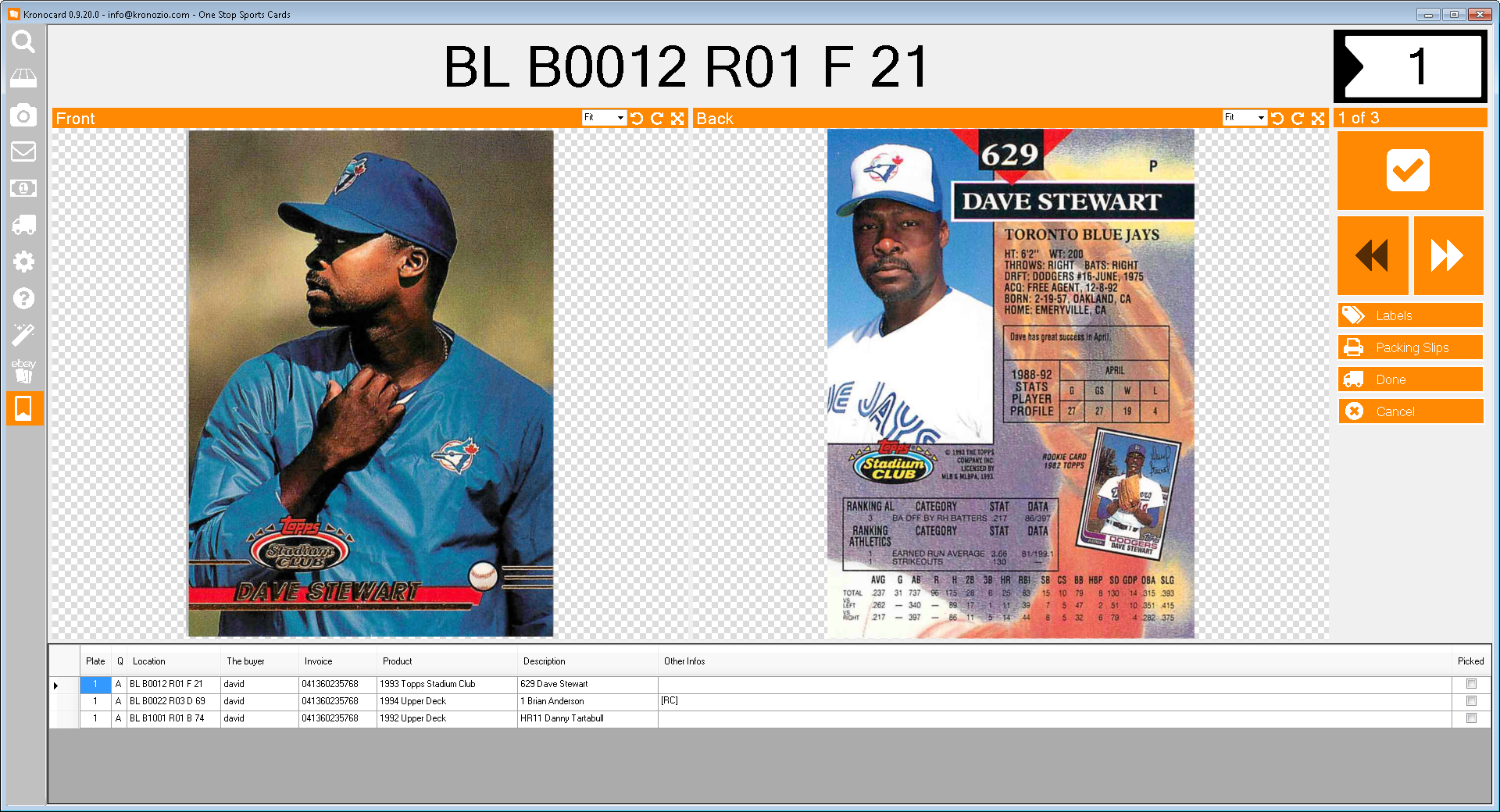Click the large BL B0012 R01 F 21 heading
The image size is (1500, 812).
click(x=687, y=66)
